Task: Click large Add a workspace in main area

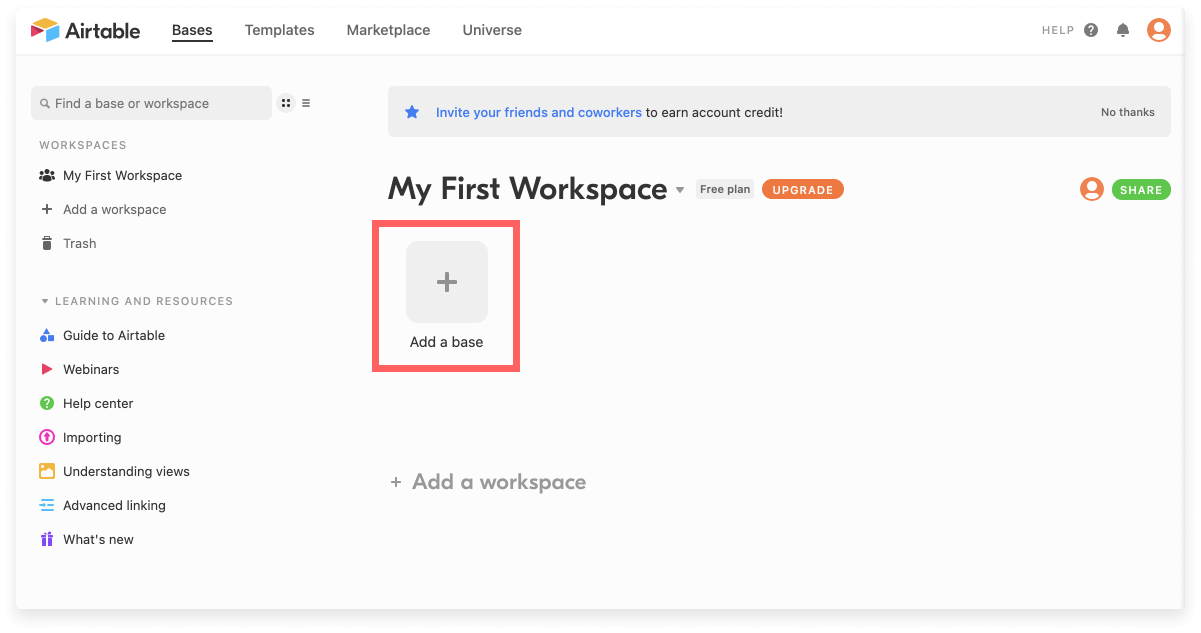Action: coord(488,482)
